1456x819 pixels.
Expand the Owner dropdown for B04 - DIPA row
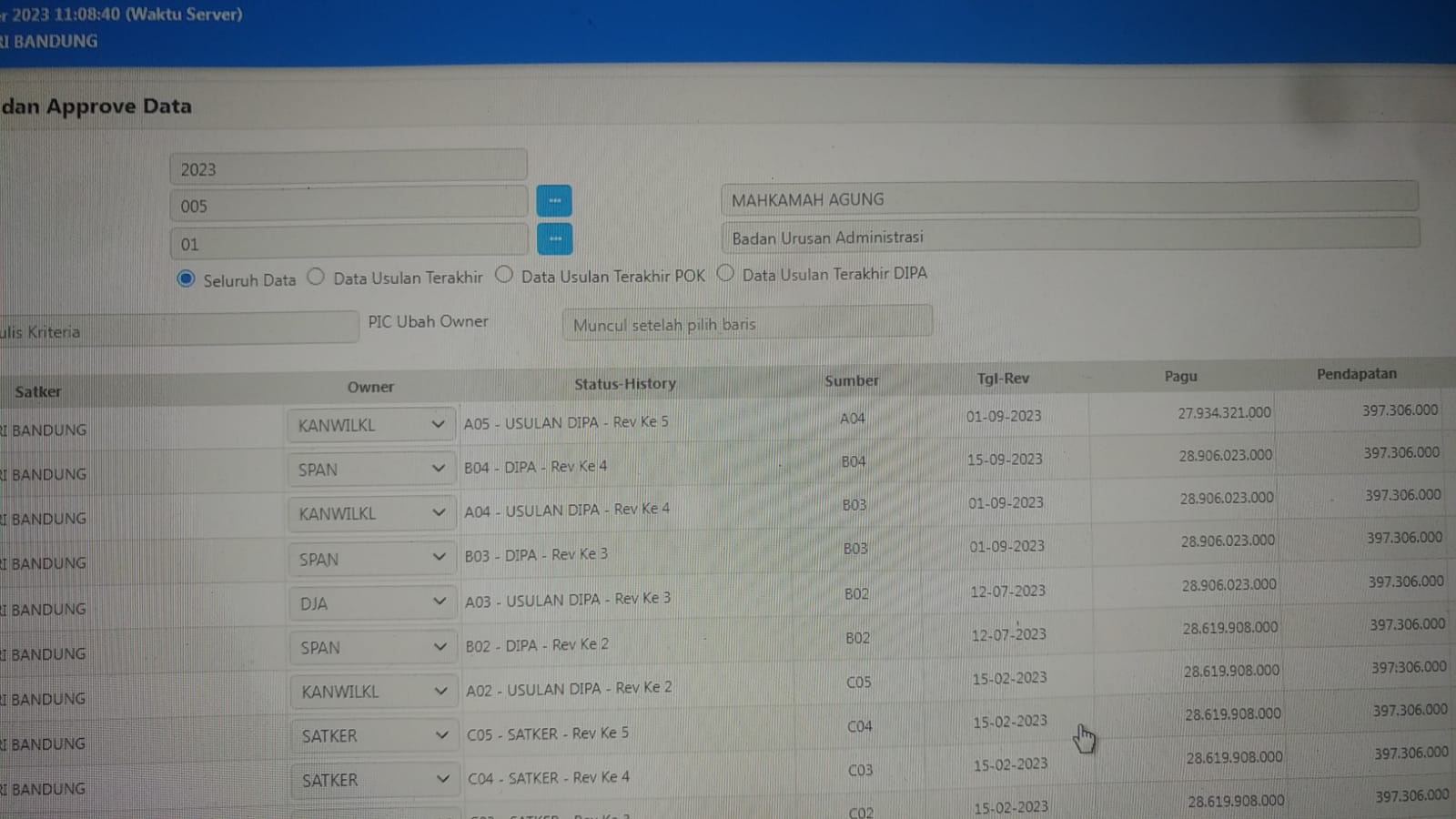tap(371, 470)
